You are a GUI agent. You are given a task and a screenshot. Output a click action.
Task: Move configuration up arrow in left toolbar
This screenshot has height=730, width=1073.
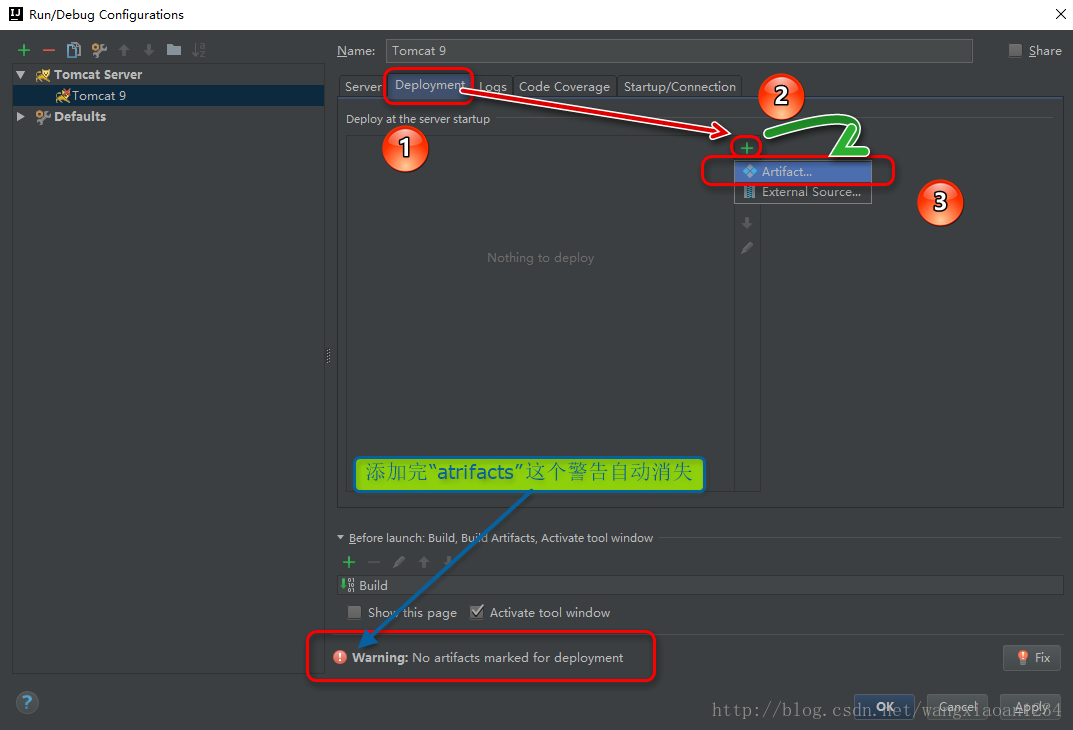[x=124, y=50]
